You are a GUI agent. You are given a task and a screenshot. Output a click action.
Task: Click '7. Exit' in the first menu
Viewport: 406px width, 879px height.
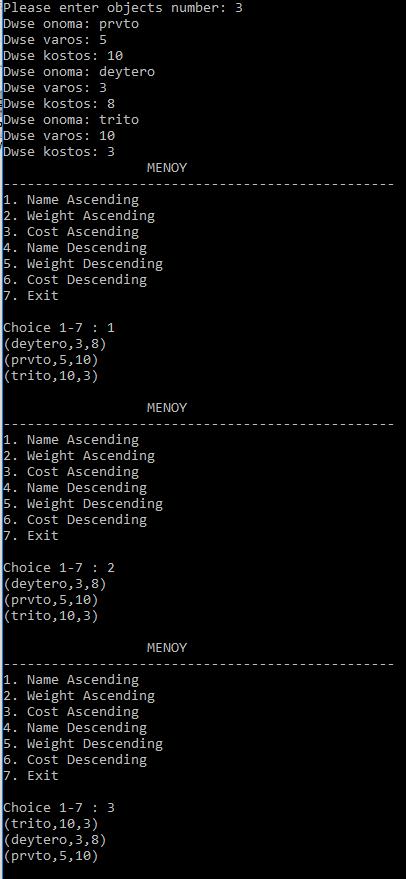(31, 295)
